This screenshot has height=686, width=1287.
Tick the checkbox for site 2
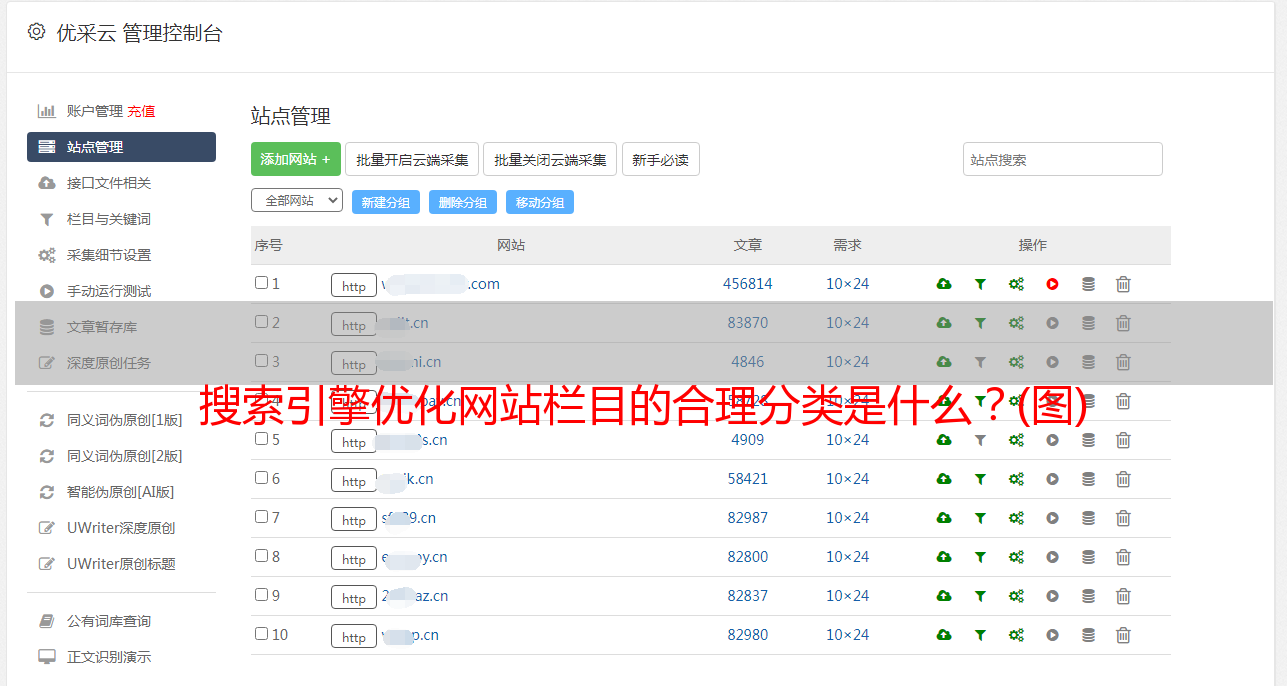(x=261, y=322)
